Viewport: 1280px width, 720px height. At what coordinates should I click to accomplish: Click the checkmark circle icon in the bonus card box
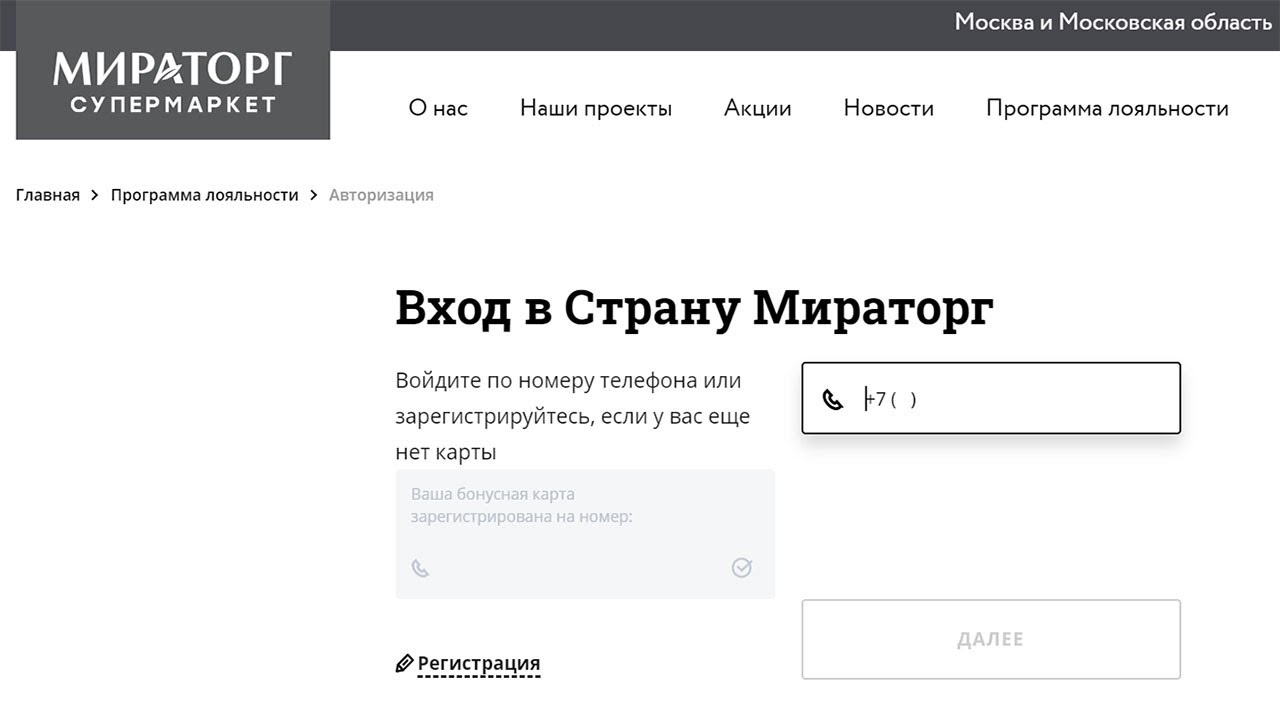[x=741, y=568]
